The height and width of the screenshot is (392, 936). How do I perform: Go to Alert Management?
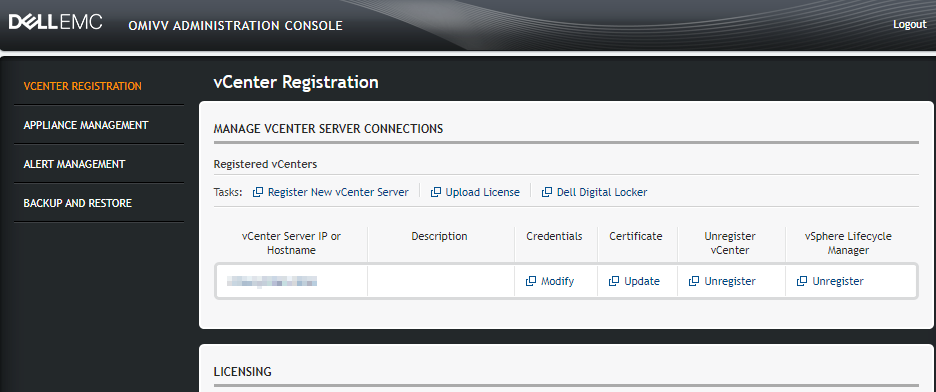pos(75,164)
